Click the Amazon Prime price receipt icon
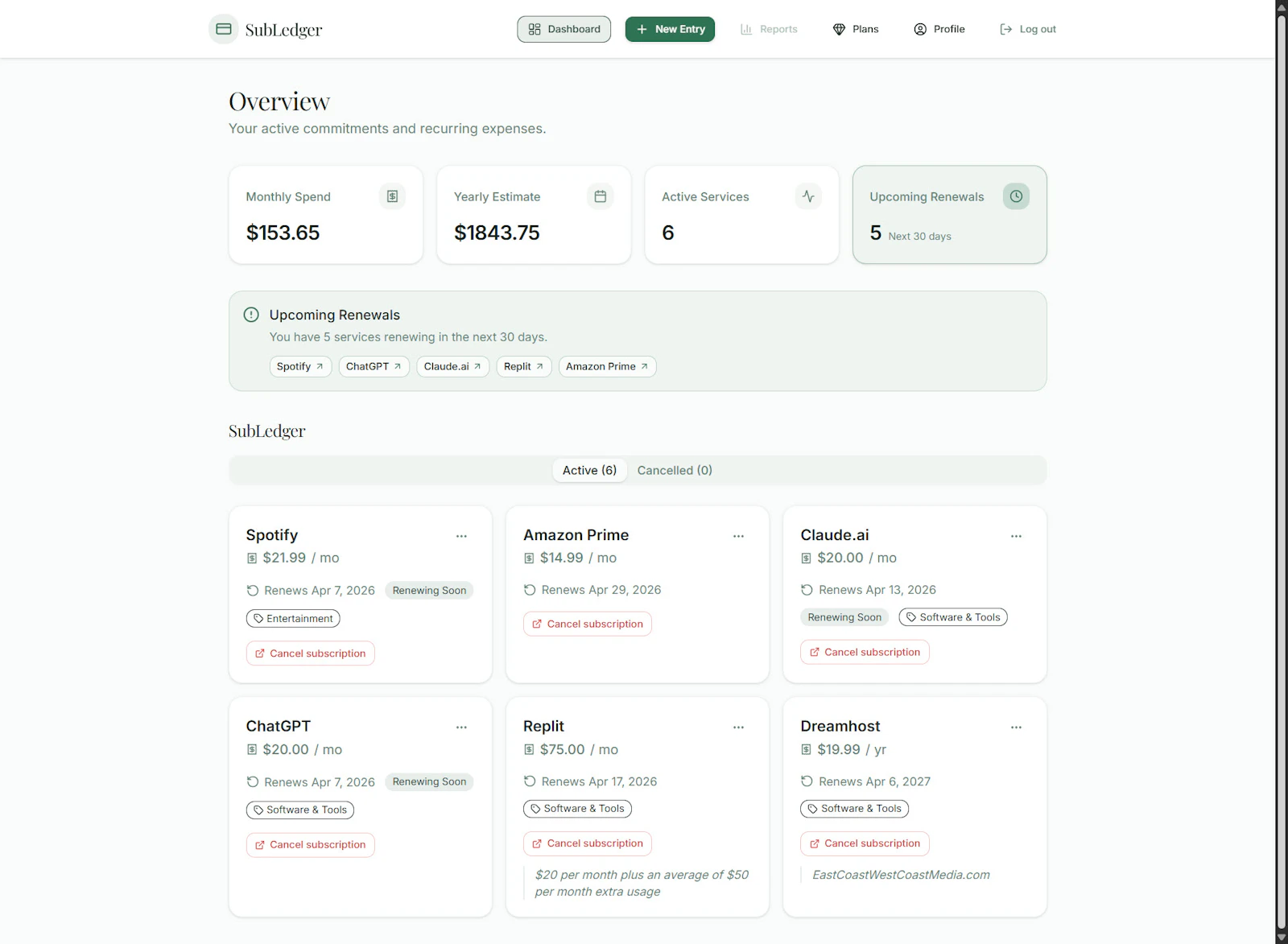 tap(529, 559)
